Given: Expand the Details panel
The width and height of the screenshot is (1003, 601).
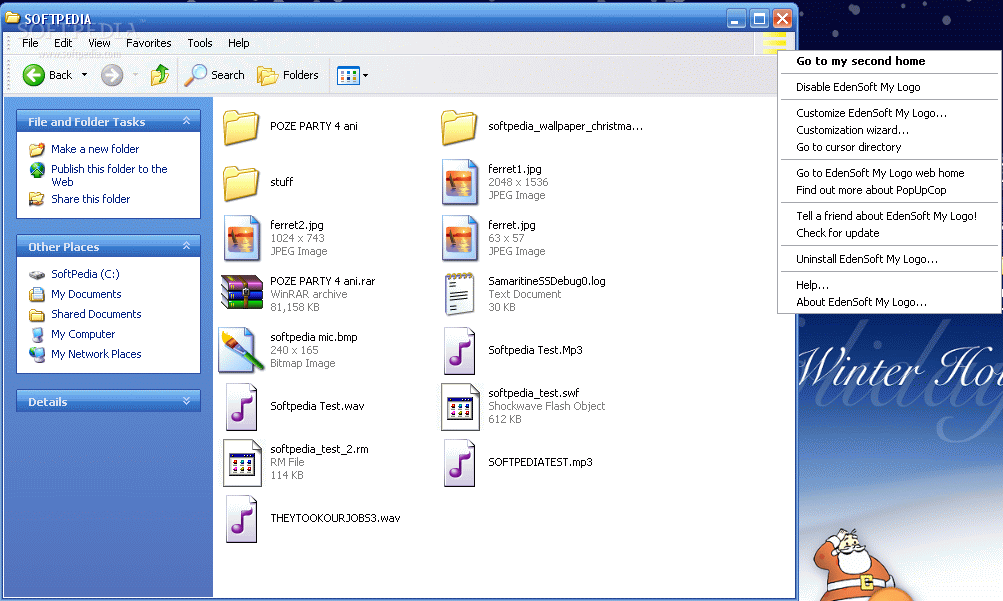Looking at the screenshot, I should 186,401.
